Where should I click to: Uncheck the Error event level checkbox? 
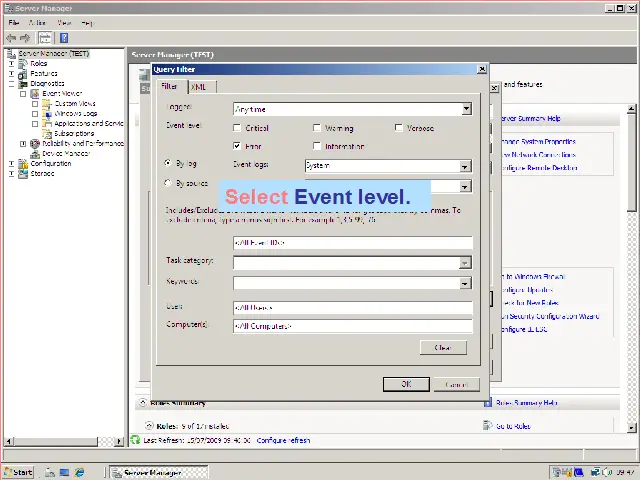(237, 146)
